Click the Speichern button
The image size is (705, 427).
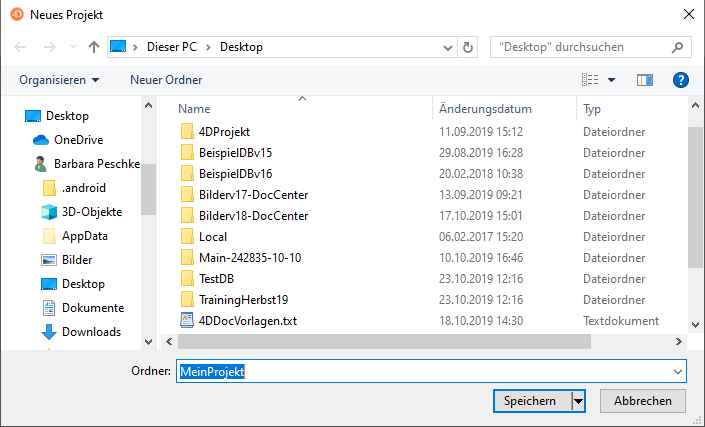(x=530, y=401)
